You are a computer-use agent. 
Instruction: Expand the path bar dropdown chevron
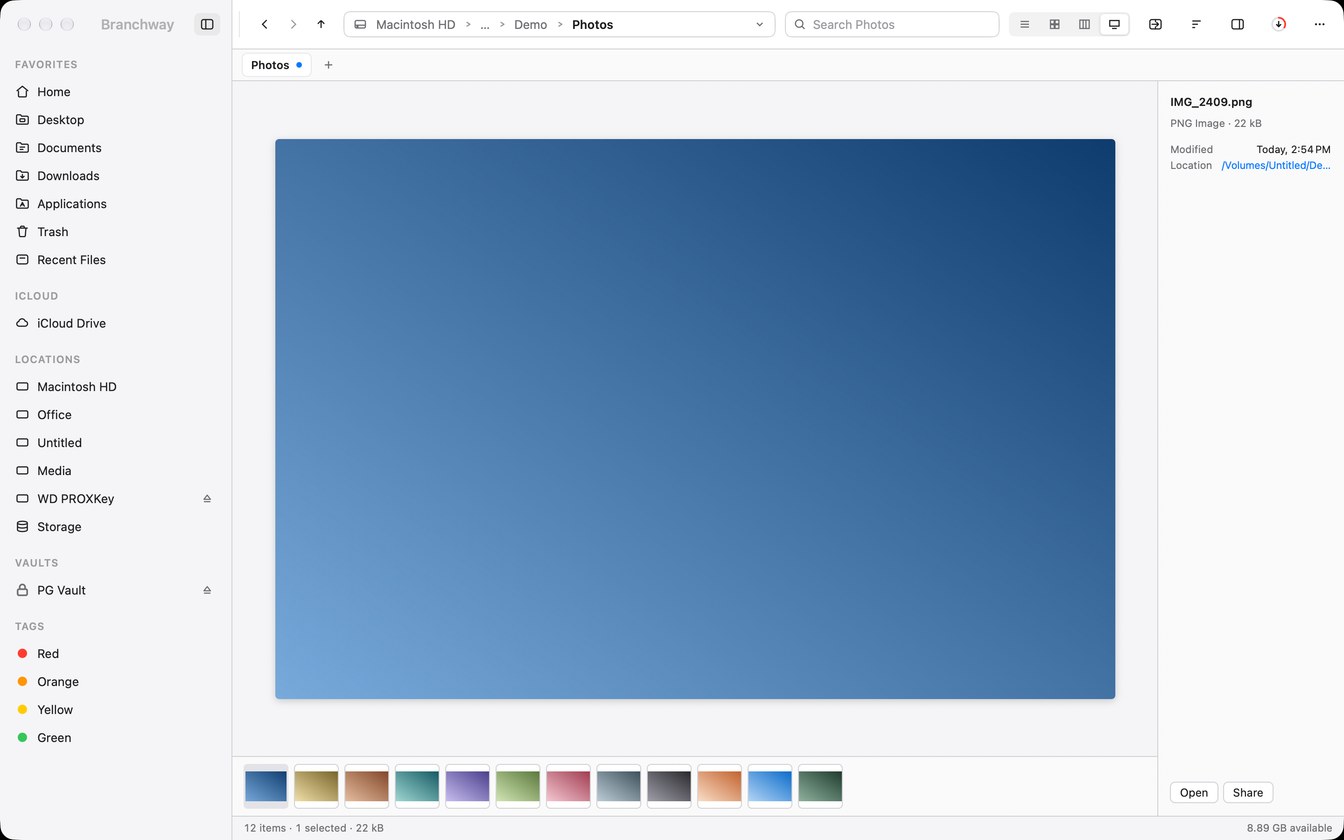(x=760, y=24)
